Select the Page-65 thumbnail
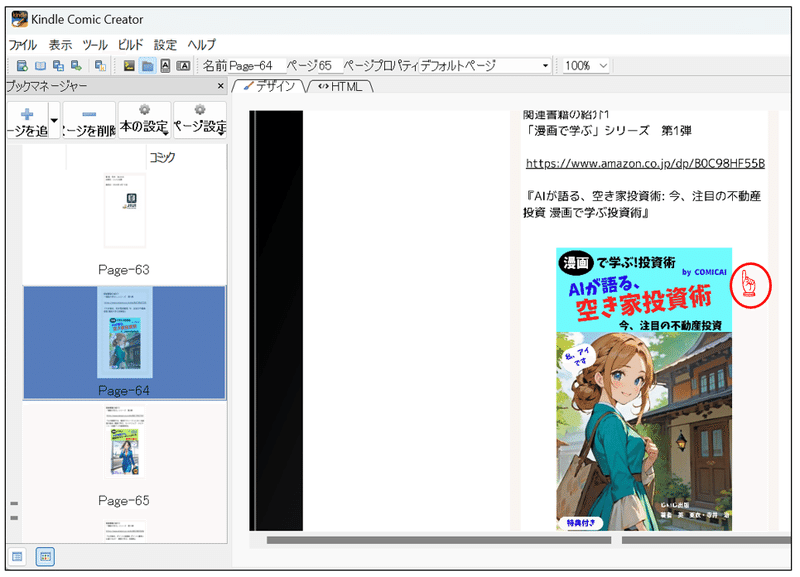 click(x=125, y=443)
